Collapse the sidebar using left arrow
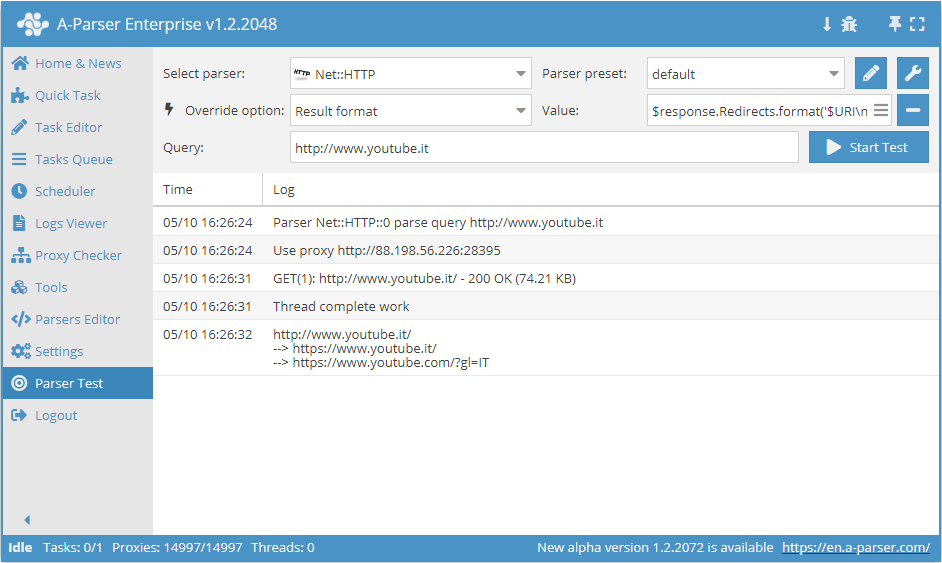This screenshot has width=942, height=563. (27, 520)
